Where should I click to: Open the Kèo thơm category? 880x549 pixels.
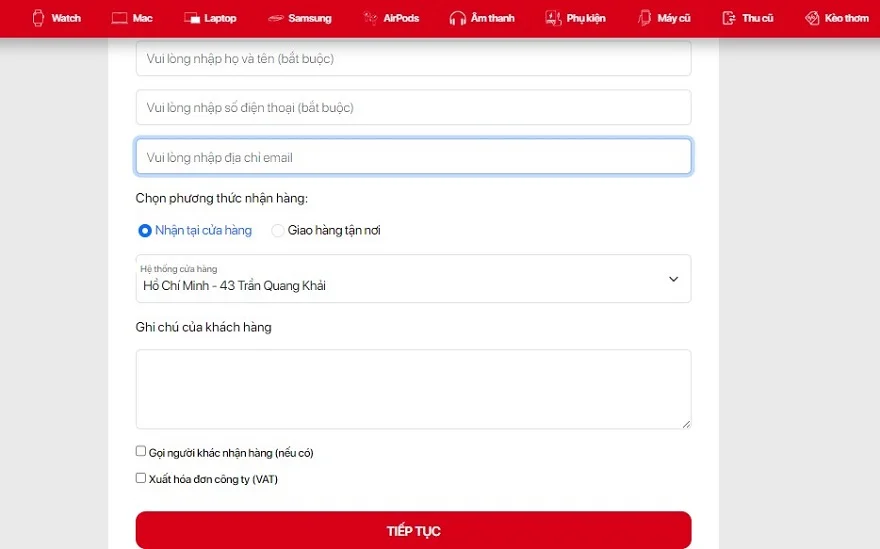[847, 18]
